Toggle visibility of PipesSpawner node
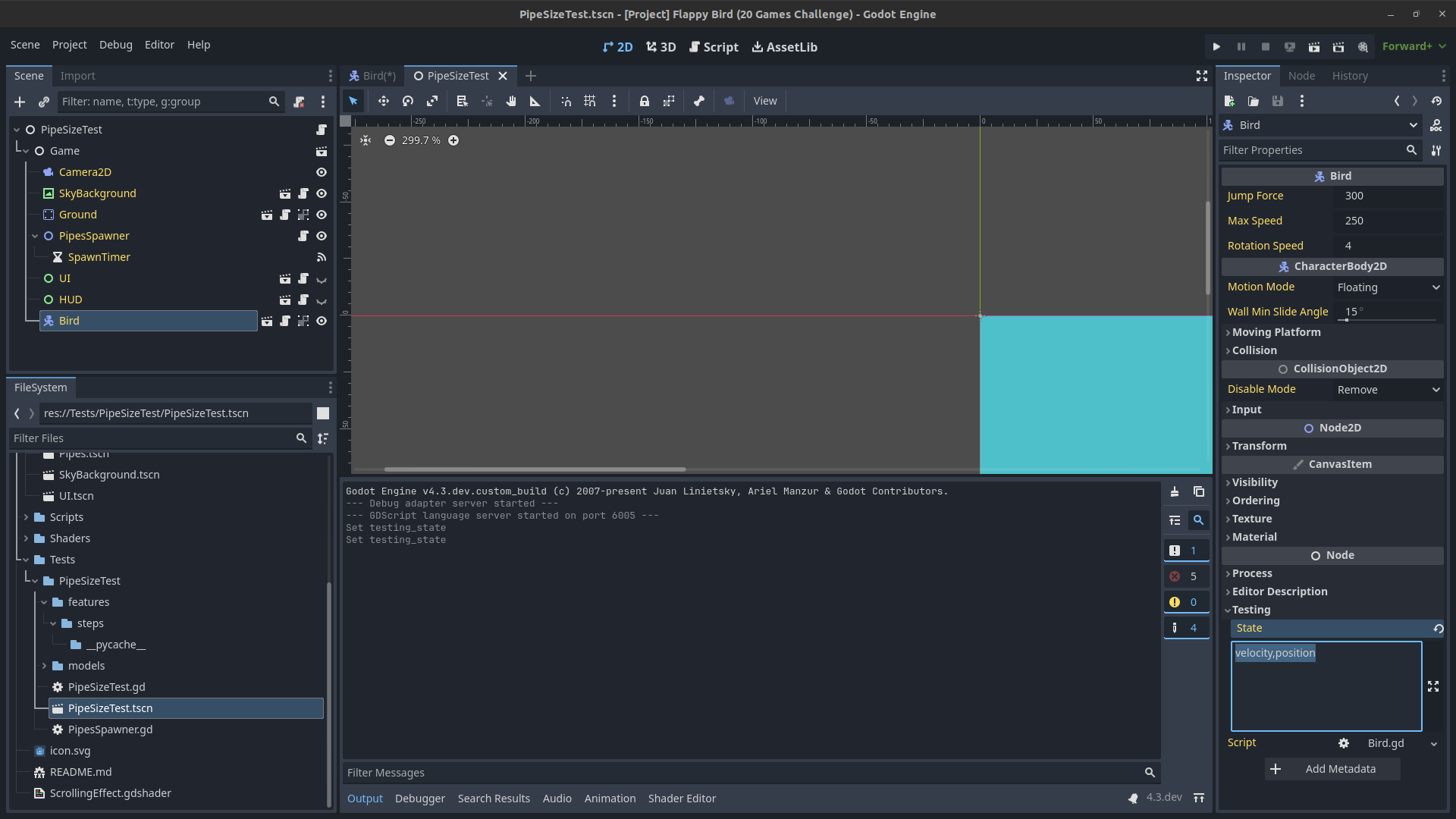 pyautogui.click(x=322, y=236)
